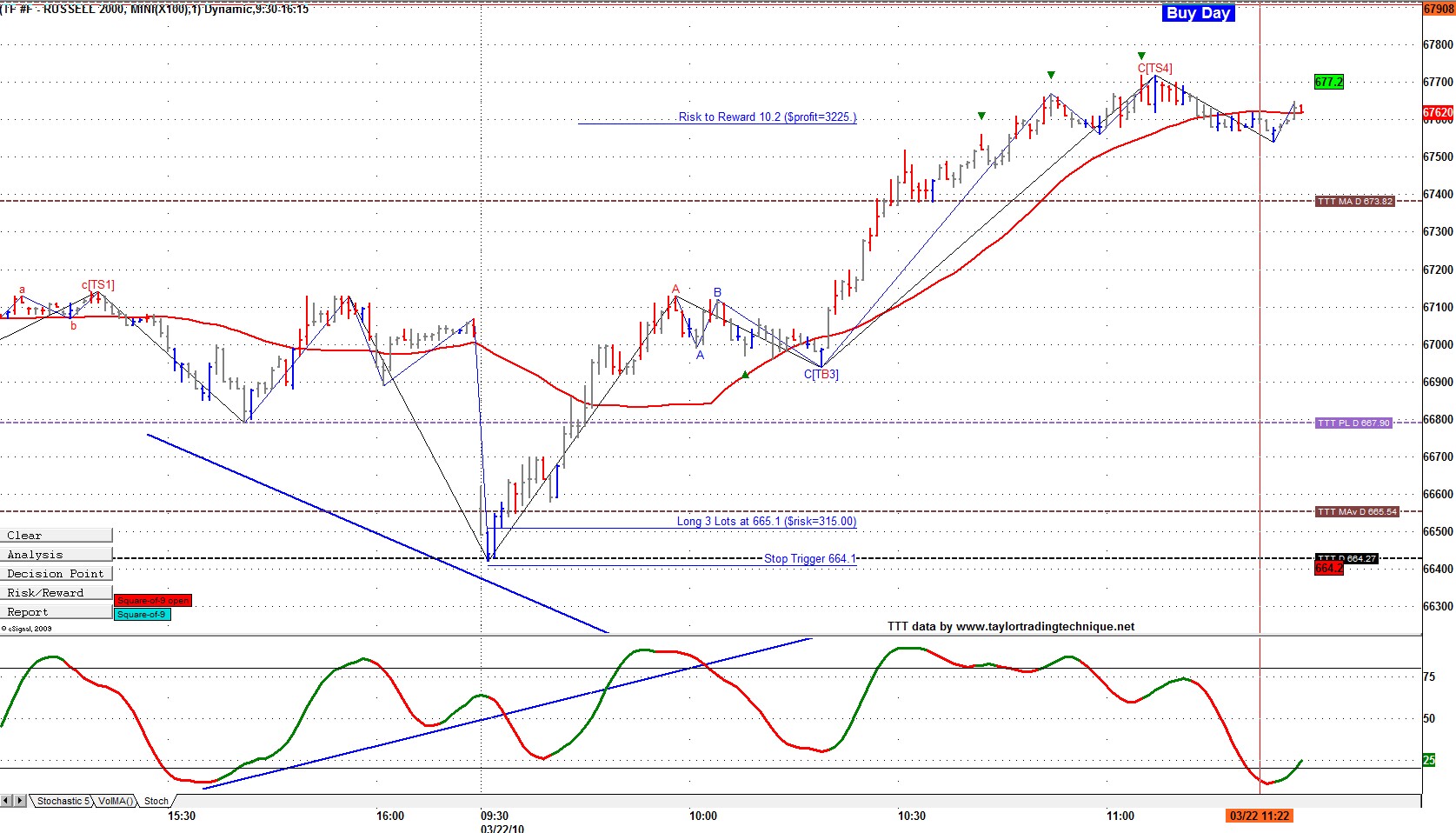
Task: Click the C[TS4] pivot label
Action: [x=1155, y=68]
